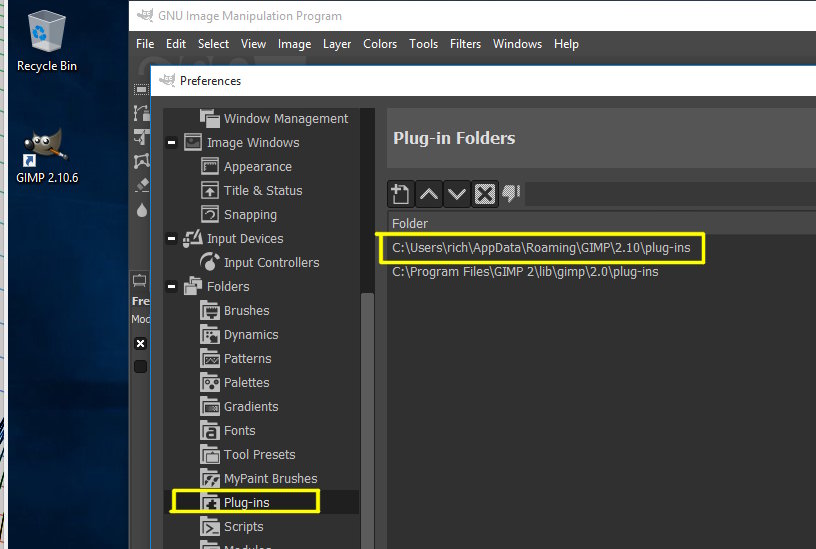Select the Brushes folder entry

pyautogui.click(x=247, y=311)
